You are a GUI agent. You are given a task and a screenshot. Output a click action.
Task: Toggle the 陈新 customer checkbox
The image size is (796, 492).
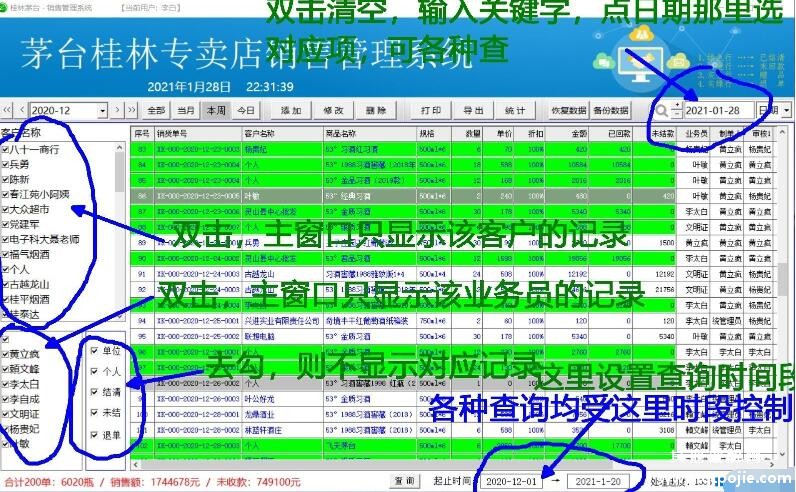(5, 180)
